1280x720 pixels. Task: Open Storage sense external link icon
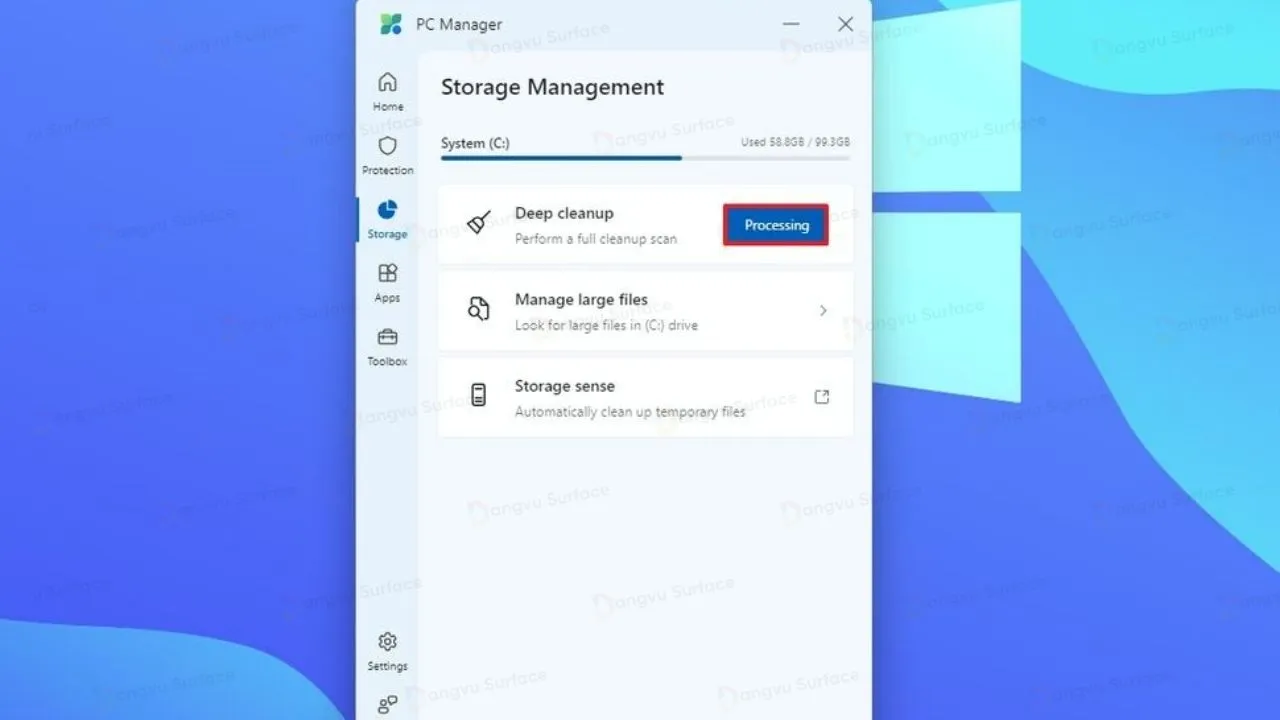coord(822,397)
